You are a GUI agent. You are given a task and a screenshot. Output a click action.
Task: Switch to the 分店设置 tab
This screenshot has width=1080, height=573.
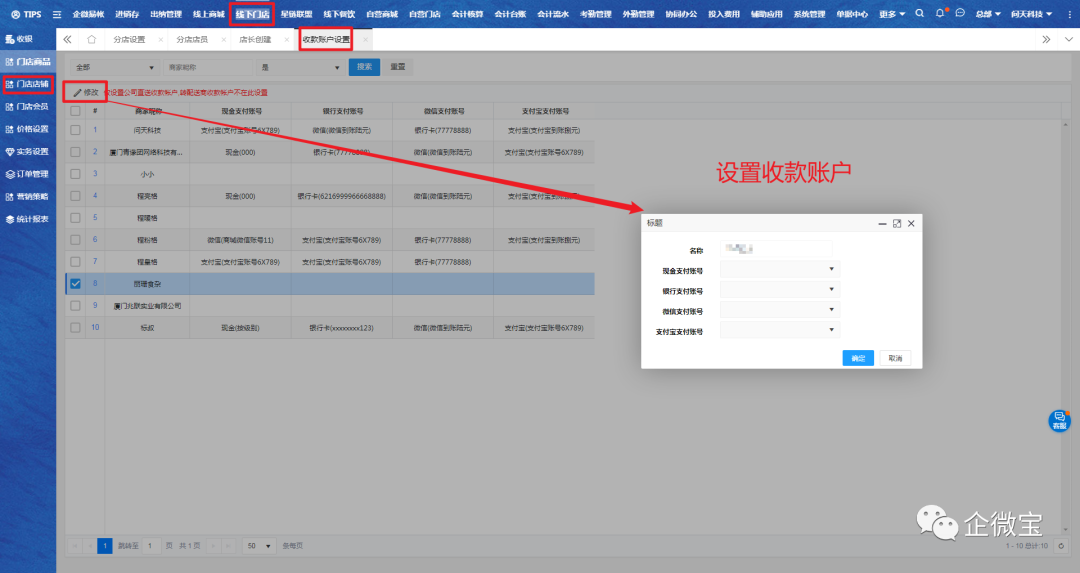click(129, 40)
